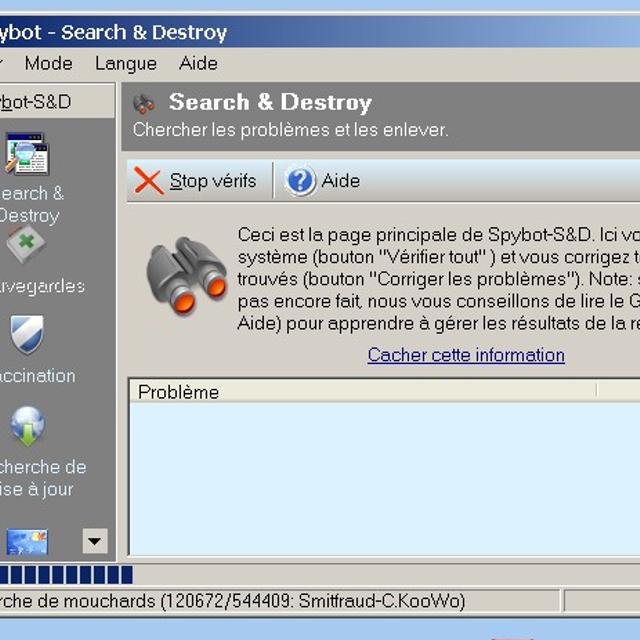The height and width of the screenshot is (640, 640).
Task: Click the blue question mark Aide toolbar button
Action: 322,181
